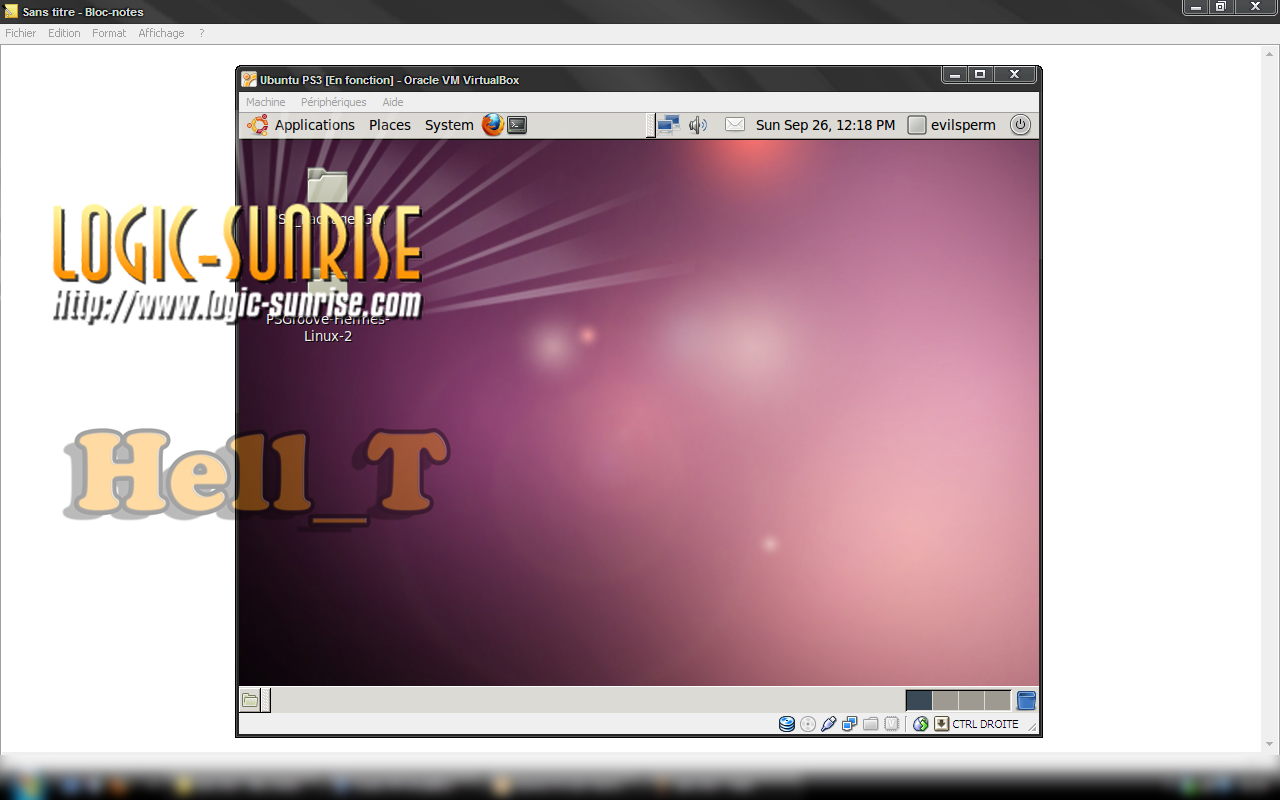Close the VirtualBox Ubuntu PS3 window

(1015, 74)
